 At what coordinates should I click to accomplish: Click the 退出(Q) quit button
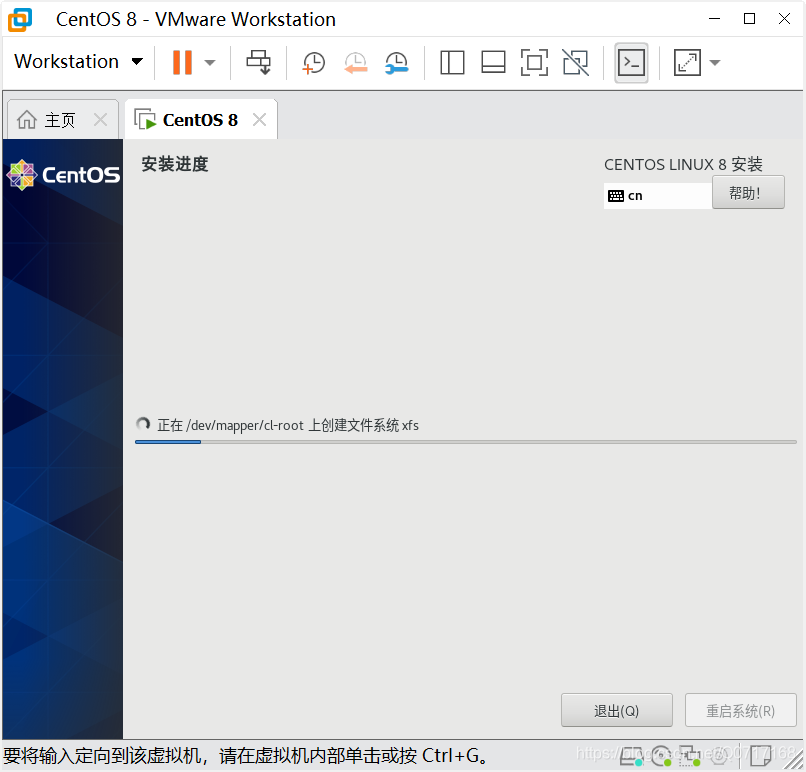click(616, 710)
